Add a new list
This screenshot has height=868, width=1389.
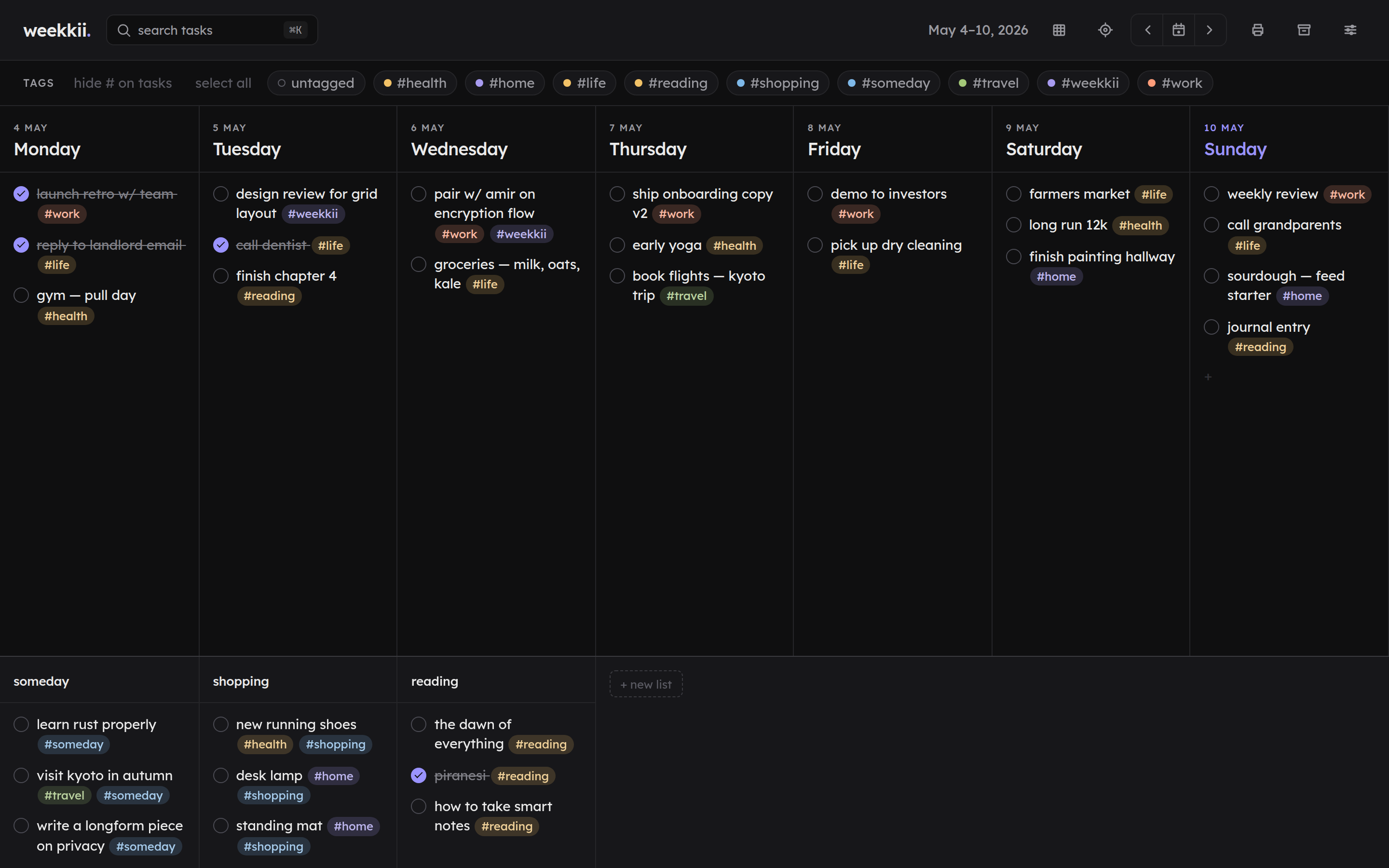(646, 684)
